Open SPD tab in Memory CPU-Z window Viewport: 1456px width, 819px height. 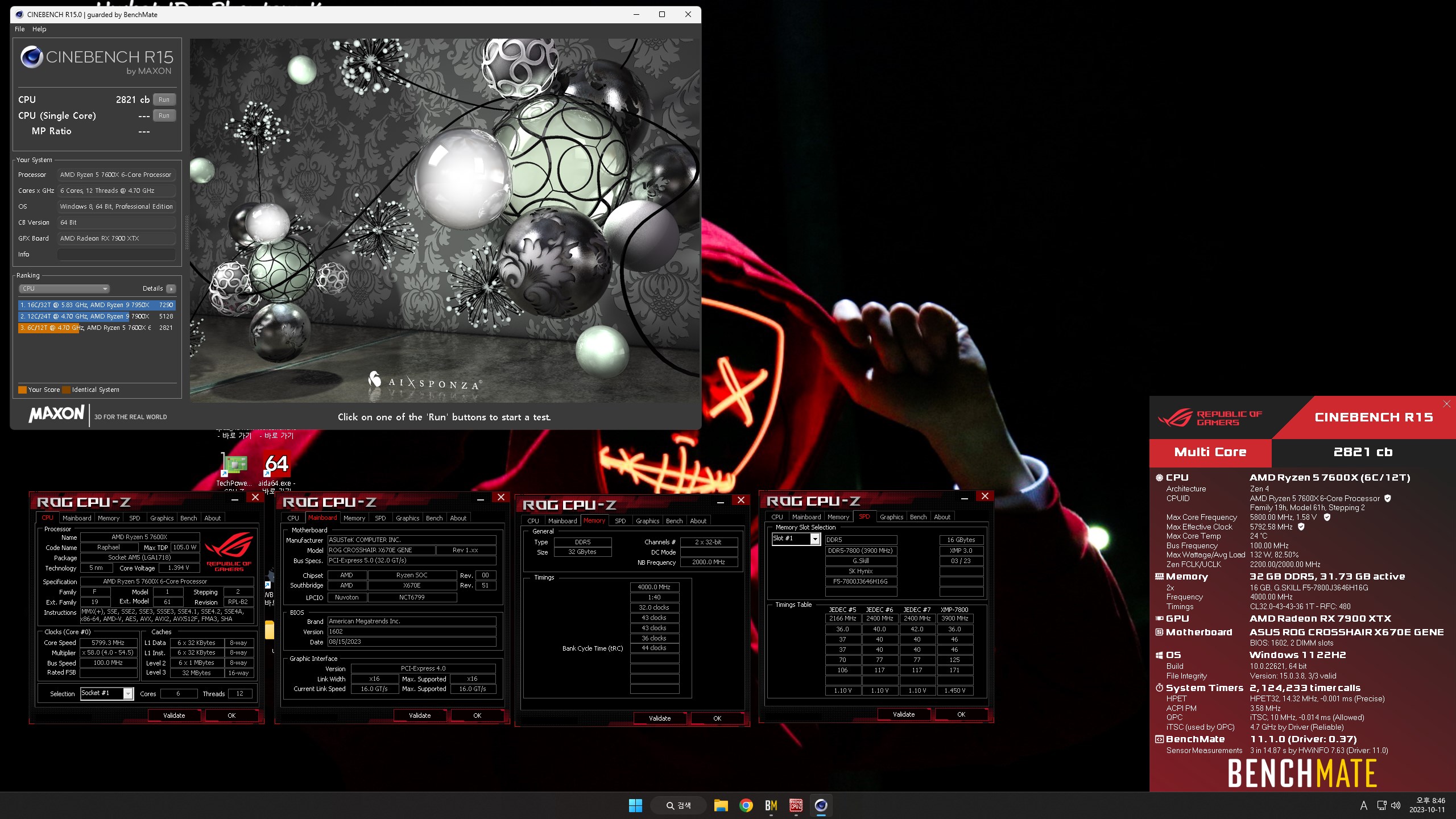[621, 521]
